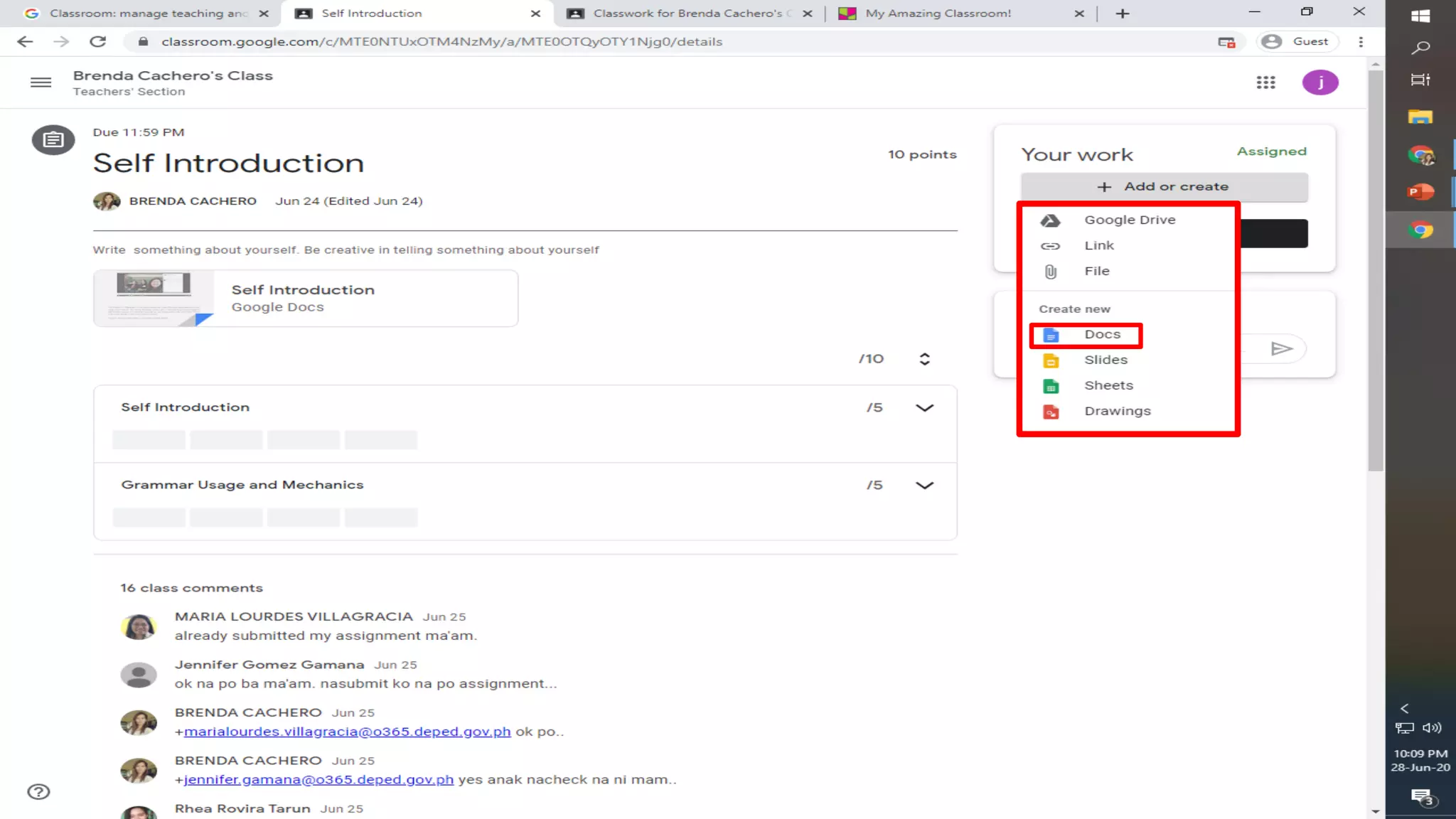This screenshot has width=1456, height=819.
Task: Choose Link from the attach menu
Action: click(1128, 245)
